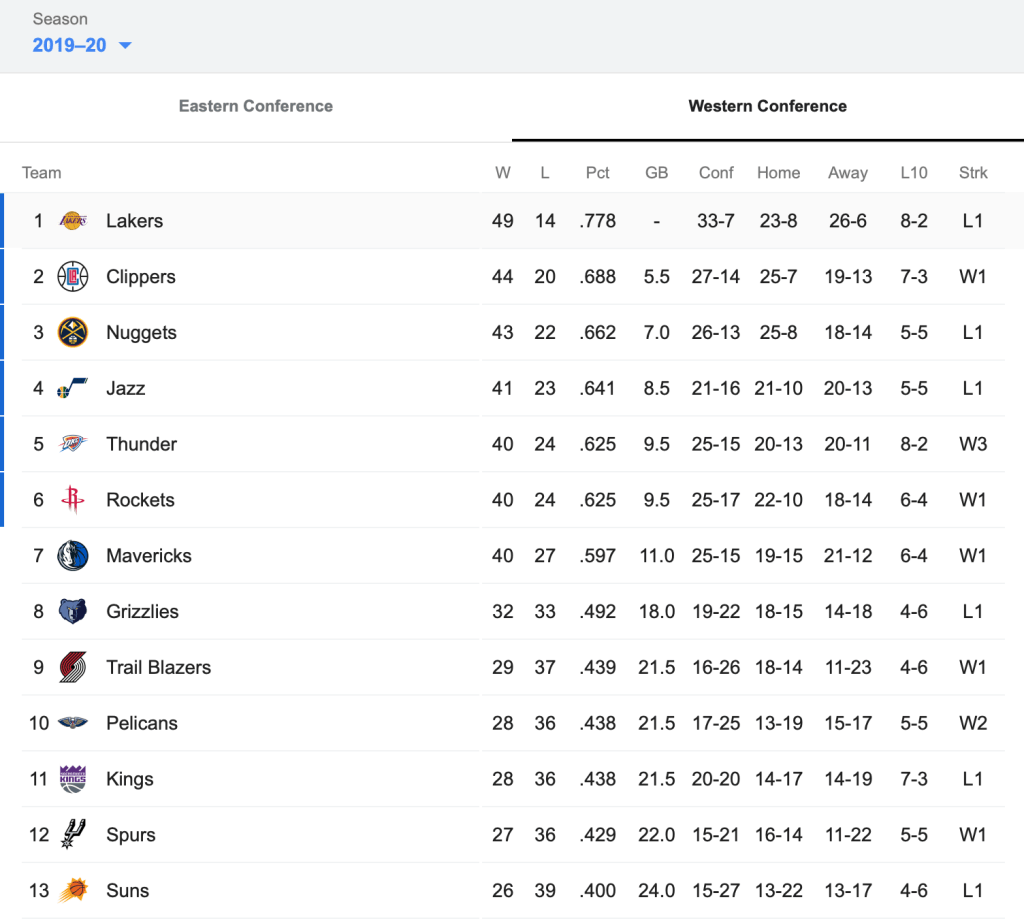Click the Strk column header
1024x923 pixels.
click(972, 173)
